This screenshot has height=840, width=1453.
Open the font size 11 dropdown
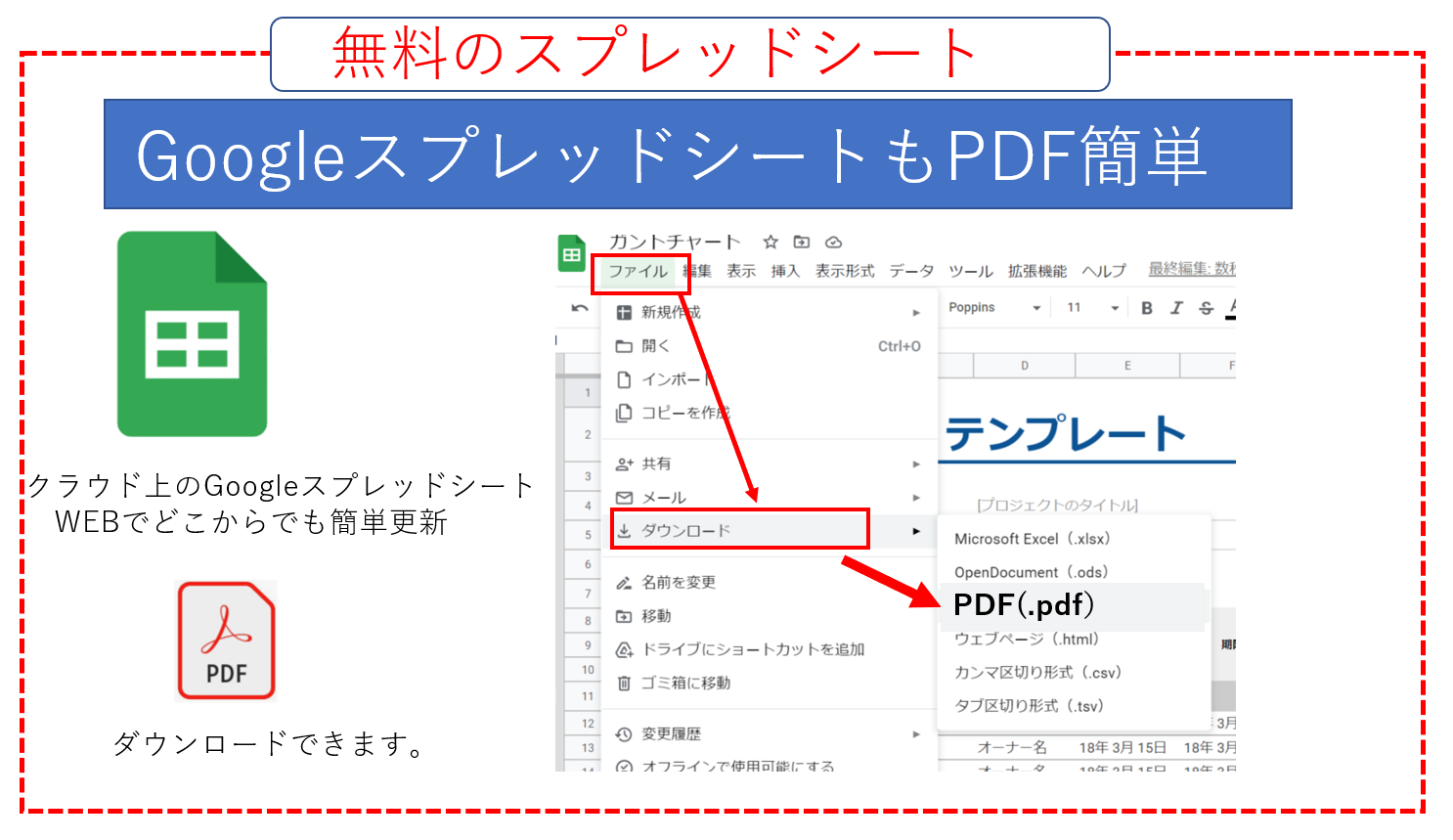tap(1092, 308)
